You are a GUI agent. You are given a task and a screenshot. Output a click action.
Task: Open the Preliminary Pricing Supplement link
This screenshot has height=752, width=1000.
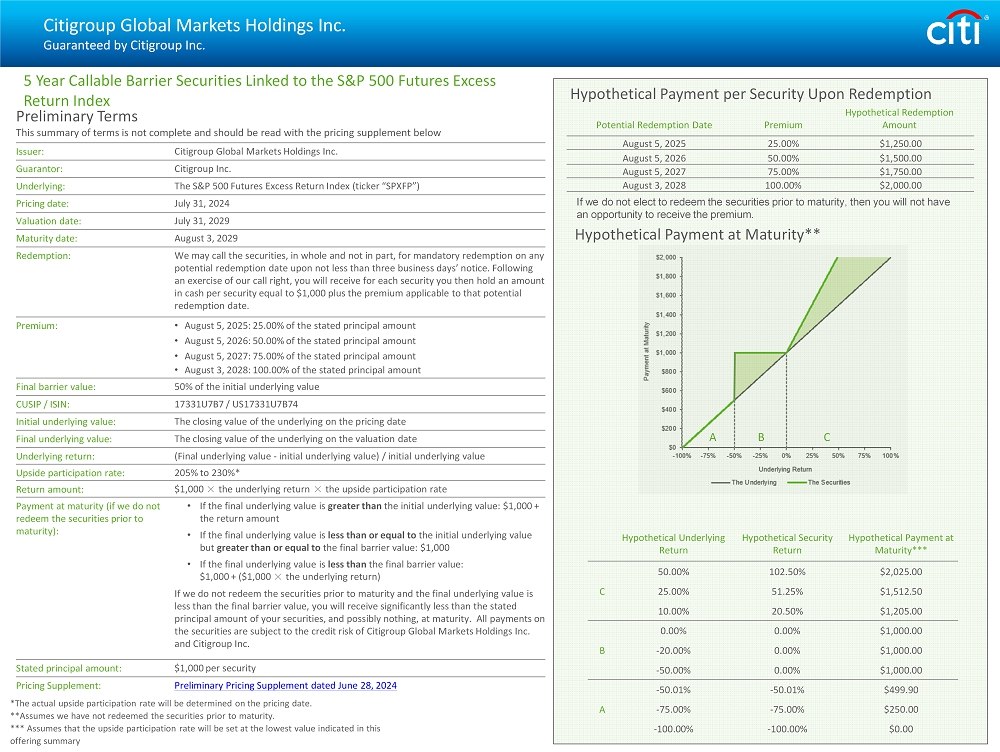(x=285, y=686)
